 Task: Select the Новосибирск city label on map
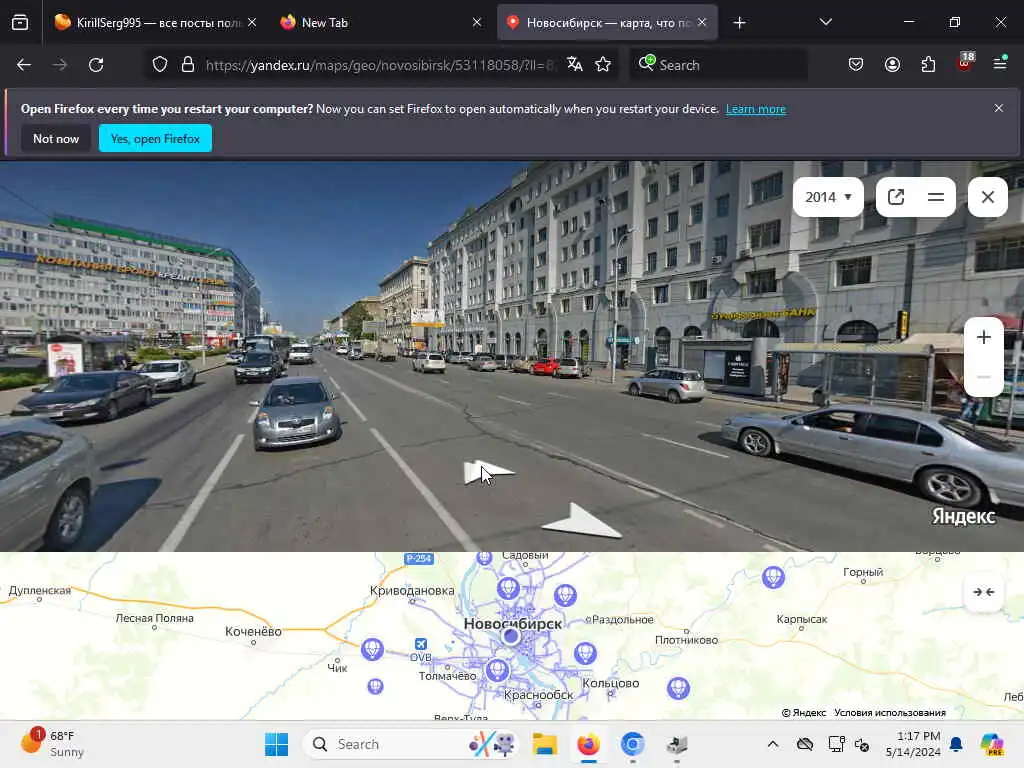(x=513, y=624)
